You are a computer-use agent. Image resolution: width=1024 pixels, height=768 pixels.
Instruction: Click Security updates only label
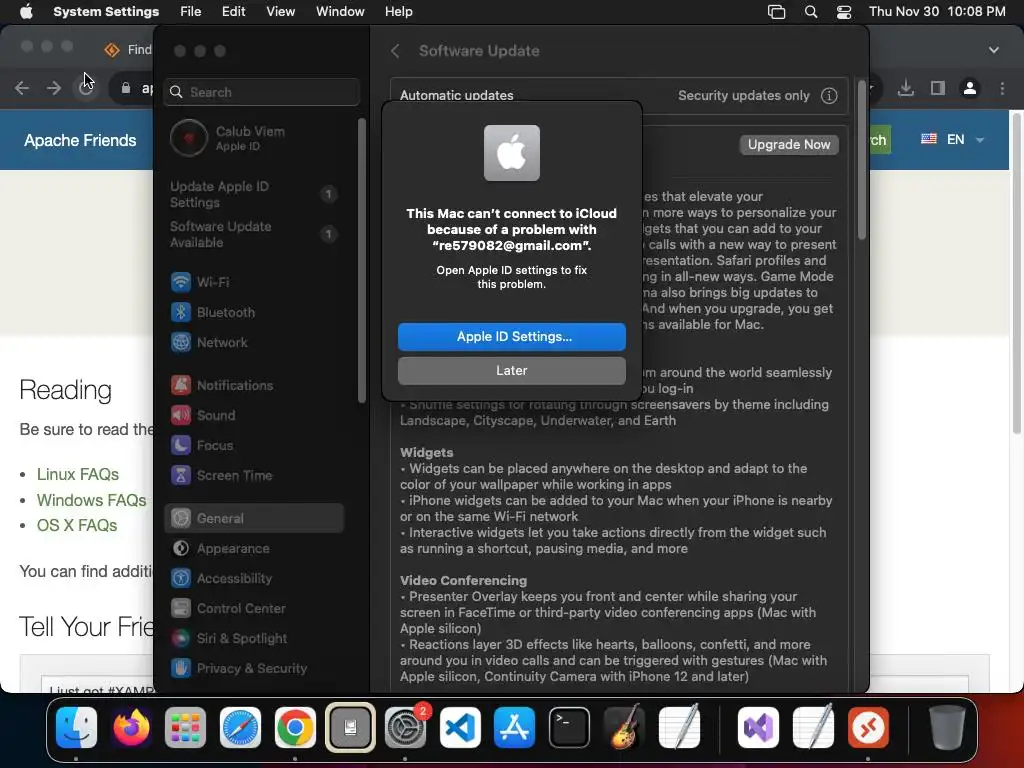click(743, 95)
